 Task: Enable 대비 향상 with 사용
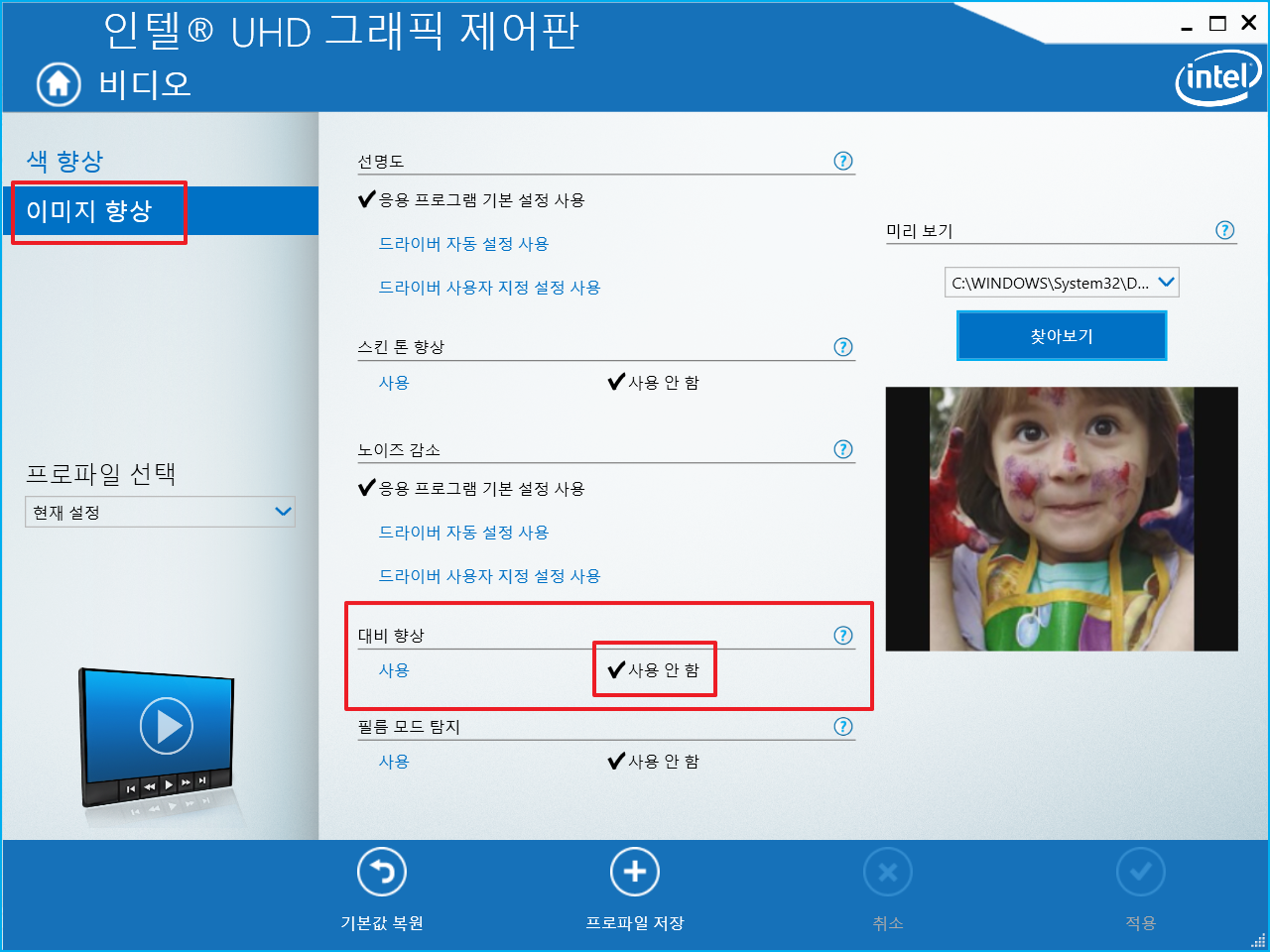[394, 670]
